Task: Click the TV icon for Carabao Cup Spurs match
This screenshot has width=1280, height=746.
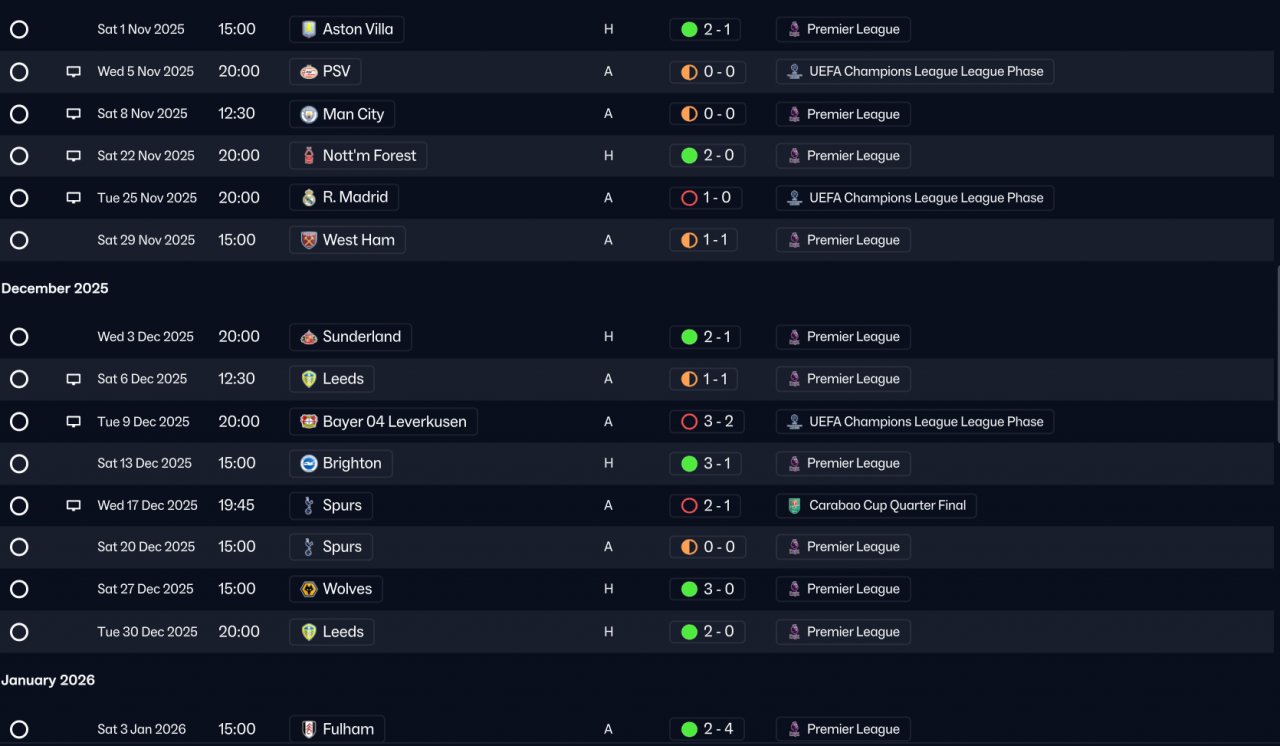Action: point(73,506)
